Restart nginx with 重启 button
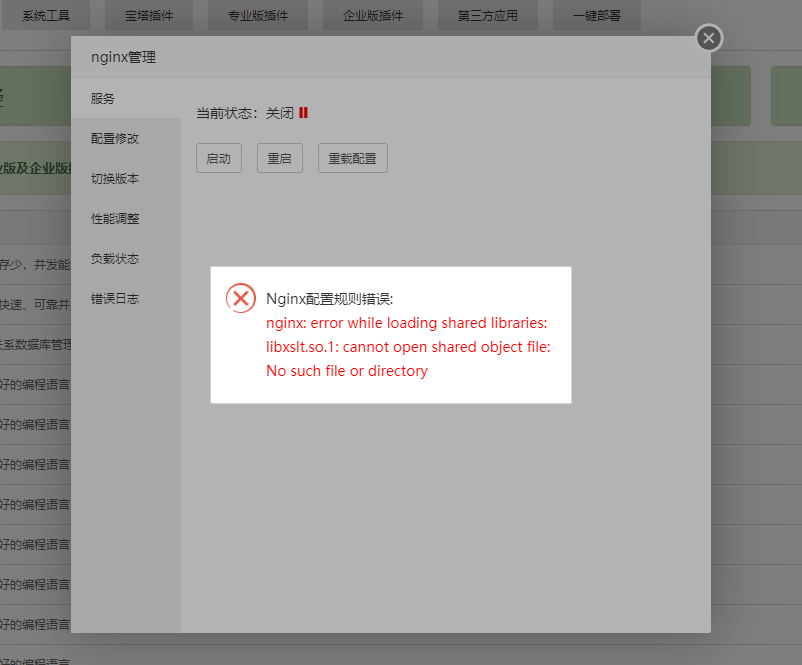The image size is (802, 665). pos(280,158)
